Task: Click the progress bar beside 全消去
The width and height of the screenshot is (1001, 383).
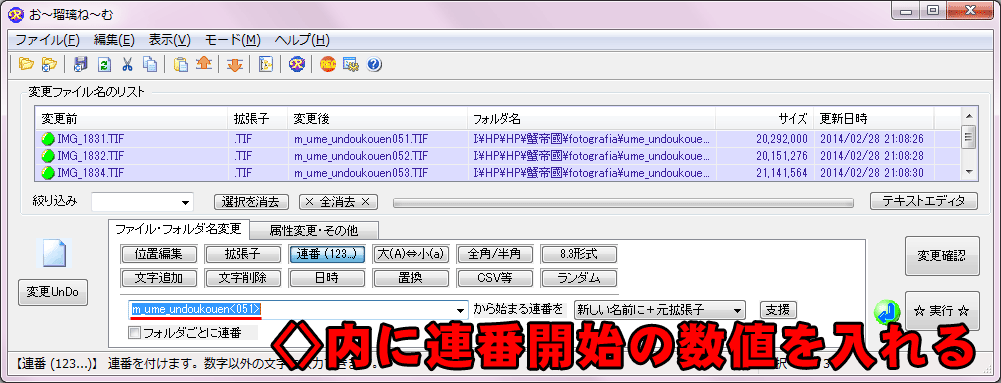Action: (x=624, y=202)
